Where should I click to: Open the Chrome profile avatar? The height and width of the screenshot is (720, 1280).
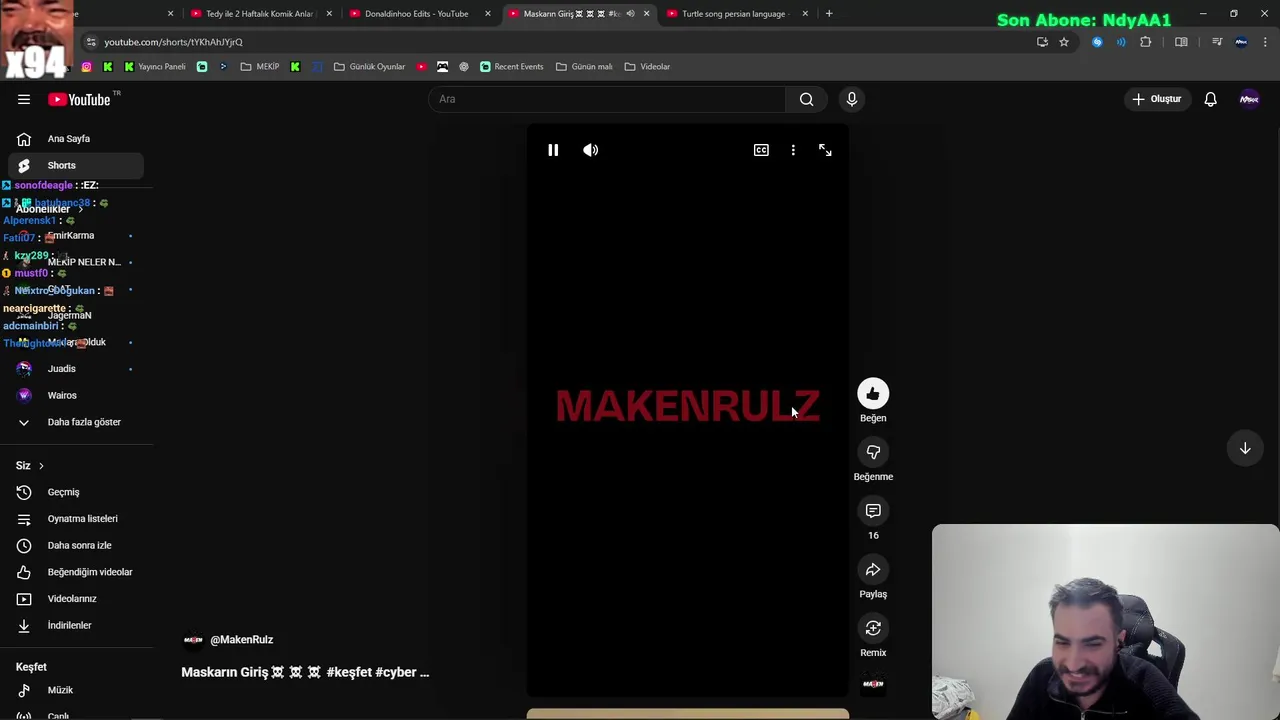point(1241,42)
